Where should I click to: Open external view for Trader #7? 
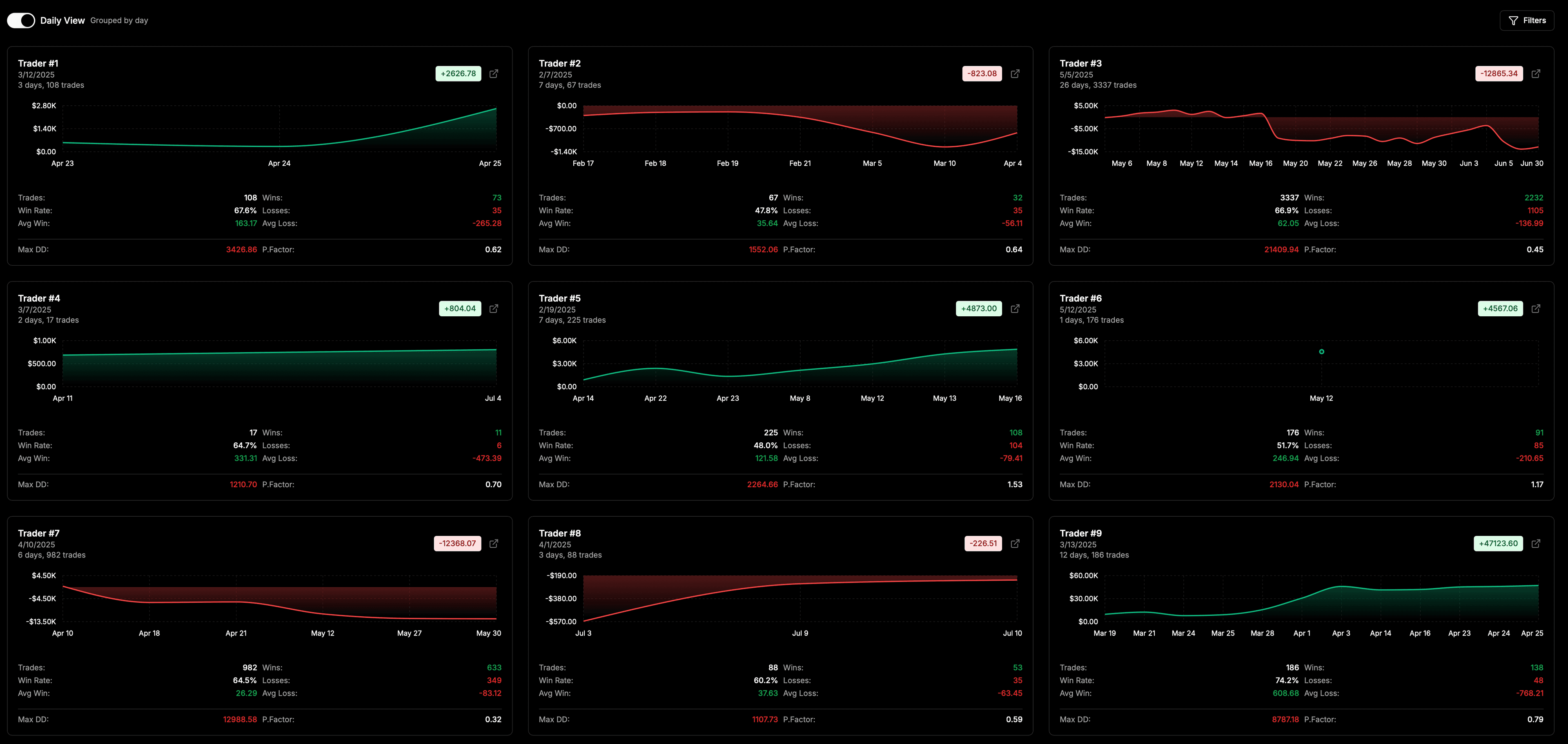pos(494,543)
